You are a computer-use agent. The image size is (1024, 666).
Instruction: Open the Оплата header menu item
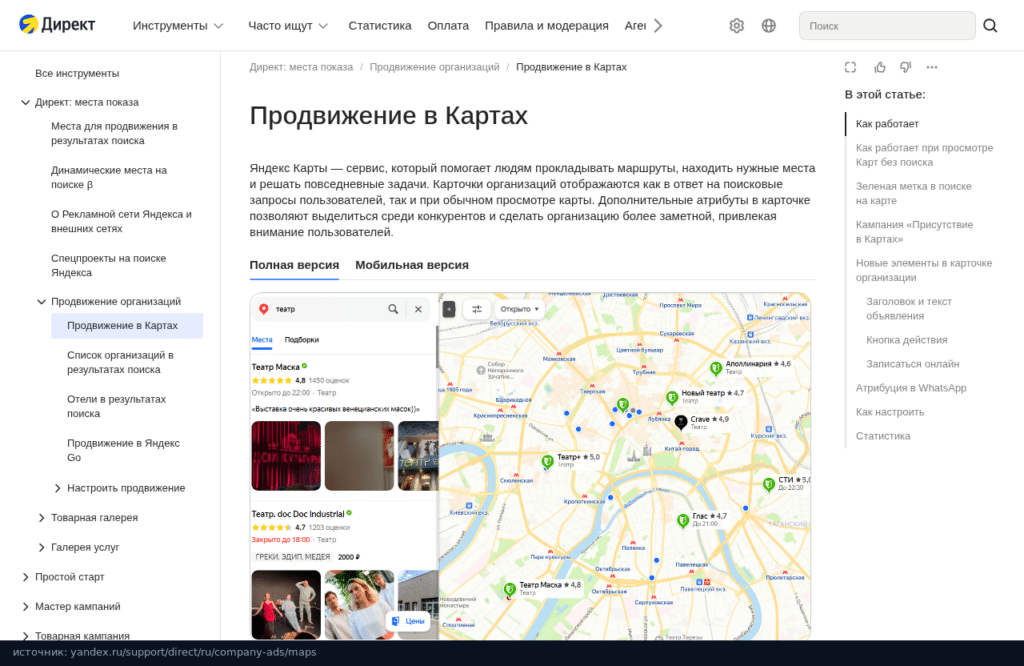tap(448, 25)
